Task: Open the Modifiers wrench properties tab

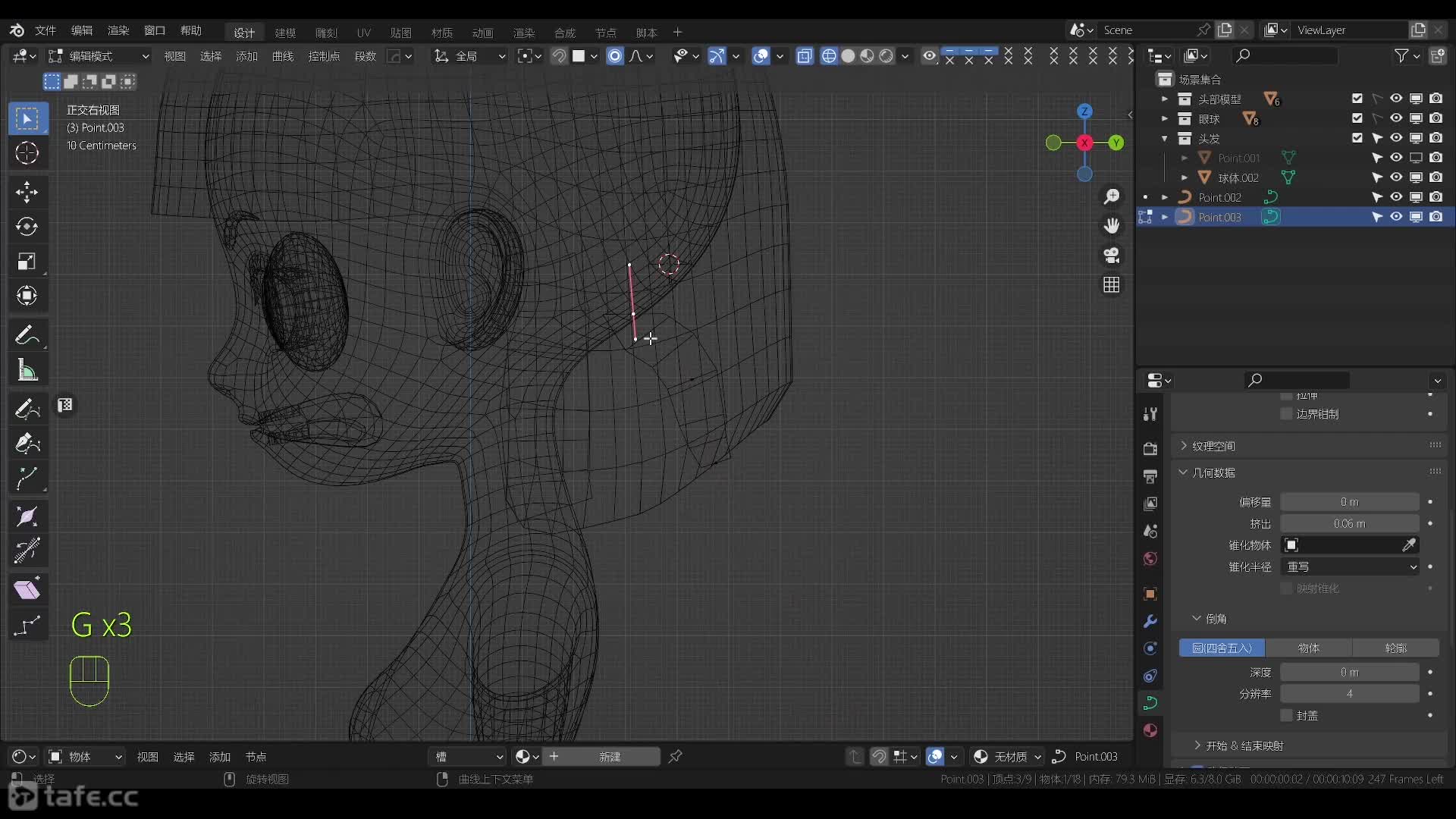Action: coord(1150,621)
